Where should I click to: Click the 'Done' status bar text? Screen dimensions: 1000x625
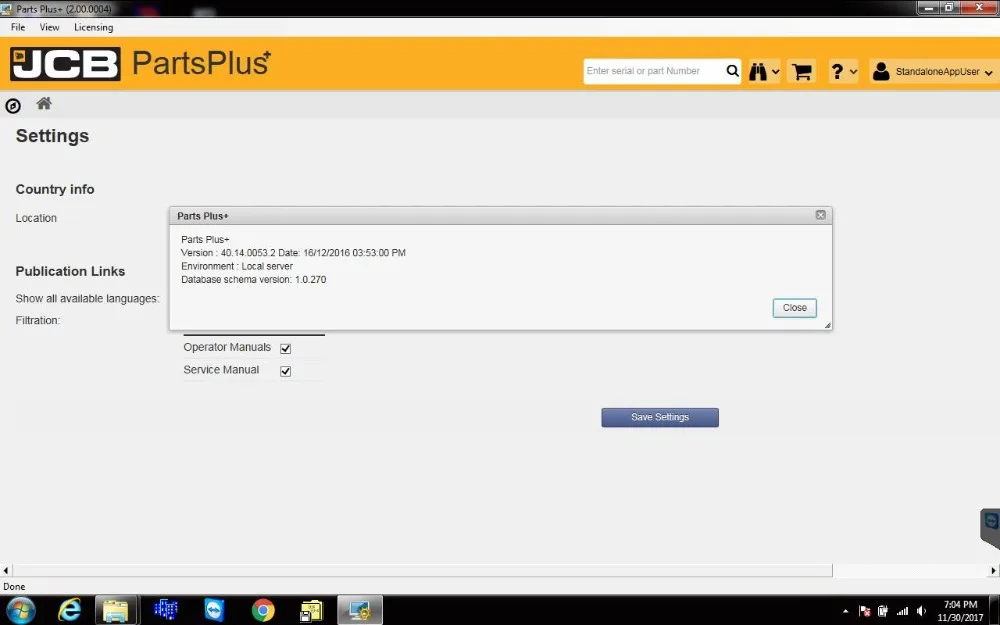tap(14, 587)
